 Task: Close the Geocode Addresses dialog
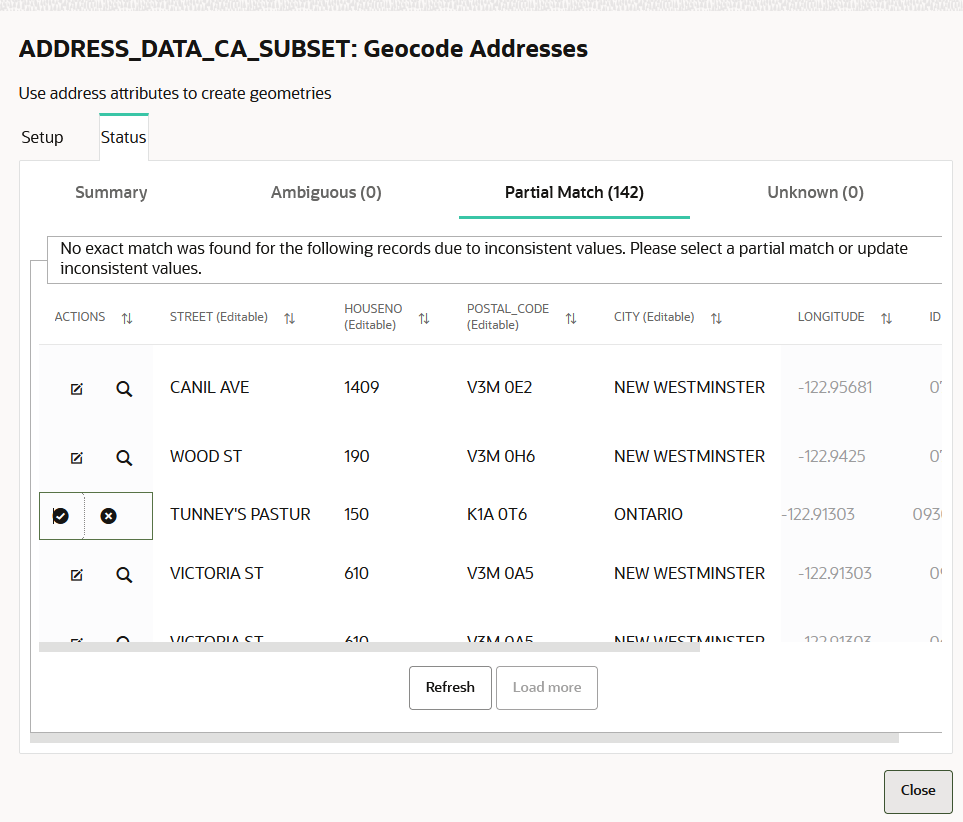point(917,791)
